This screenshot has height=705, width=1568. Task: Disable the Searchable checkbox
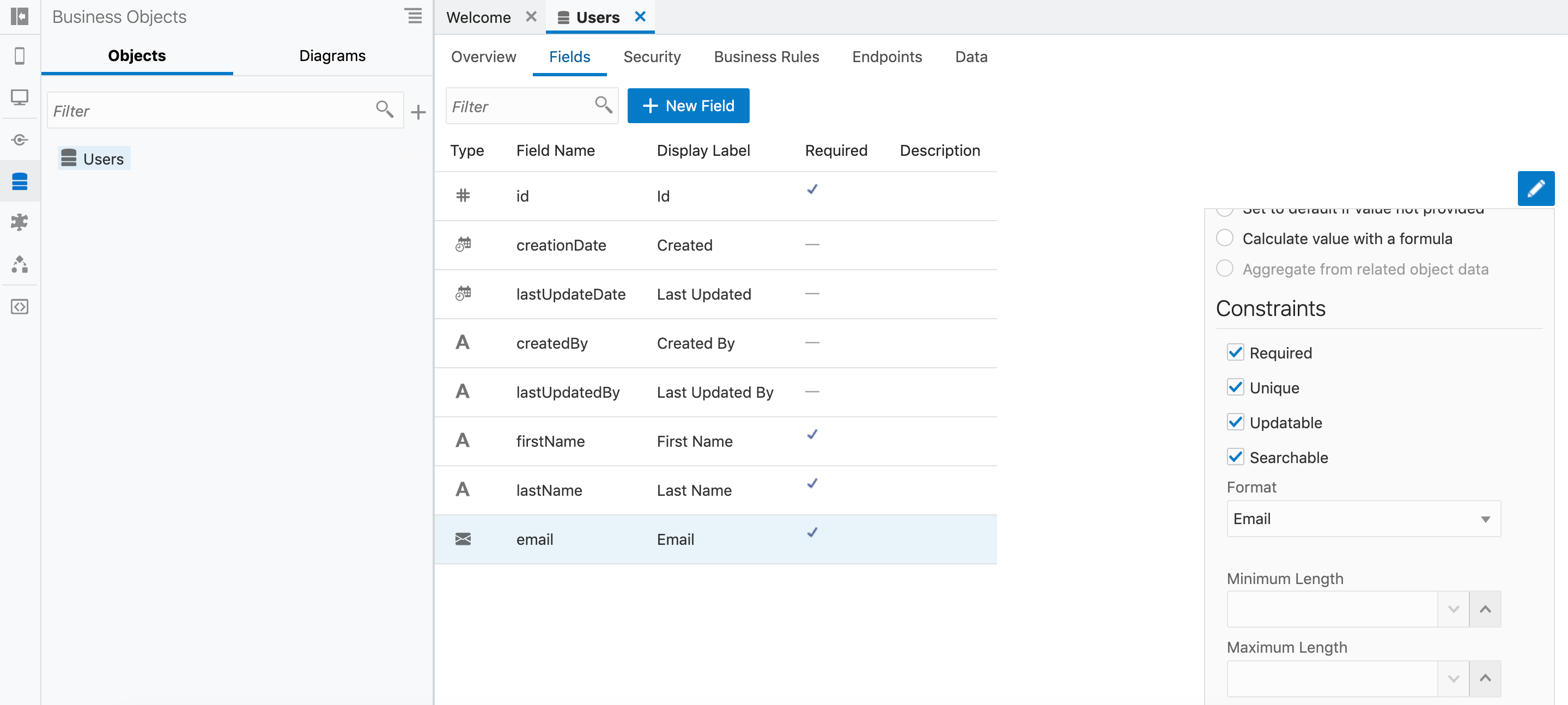(x=1235, y=457)
